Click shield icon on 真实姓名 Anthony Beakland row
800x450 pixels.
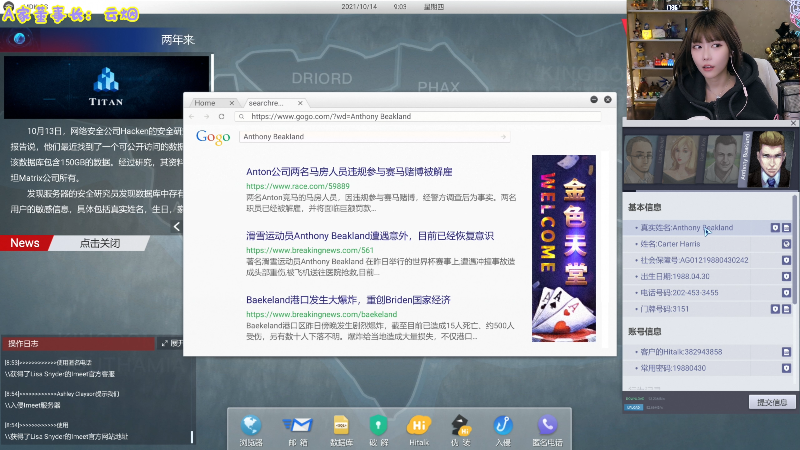coord(775,228)
